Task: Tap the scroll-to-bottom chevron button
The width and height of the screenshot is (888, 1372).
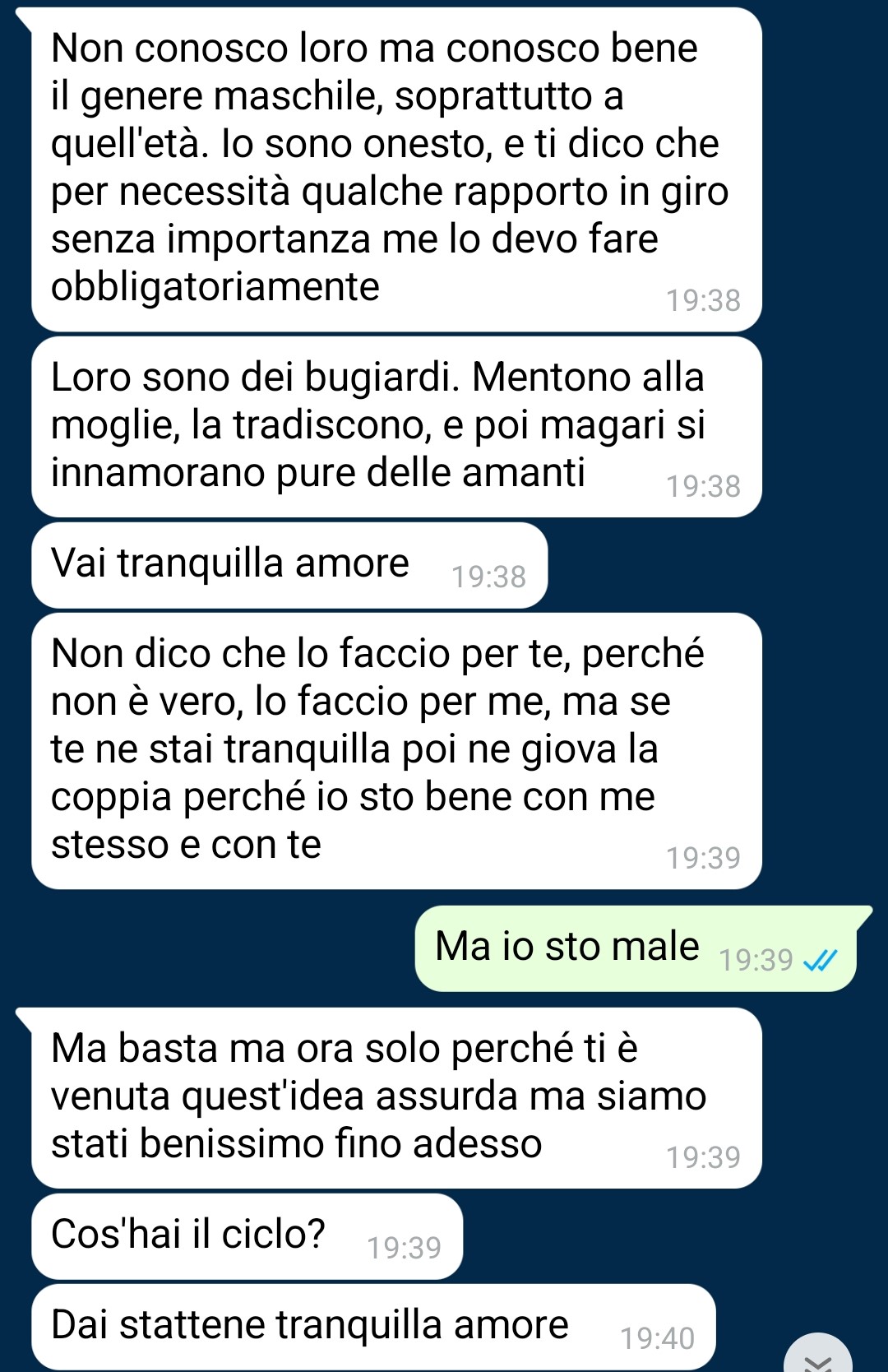Action: (x=818, y=1355)
